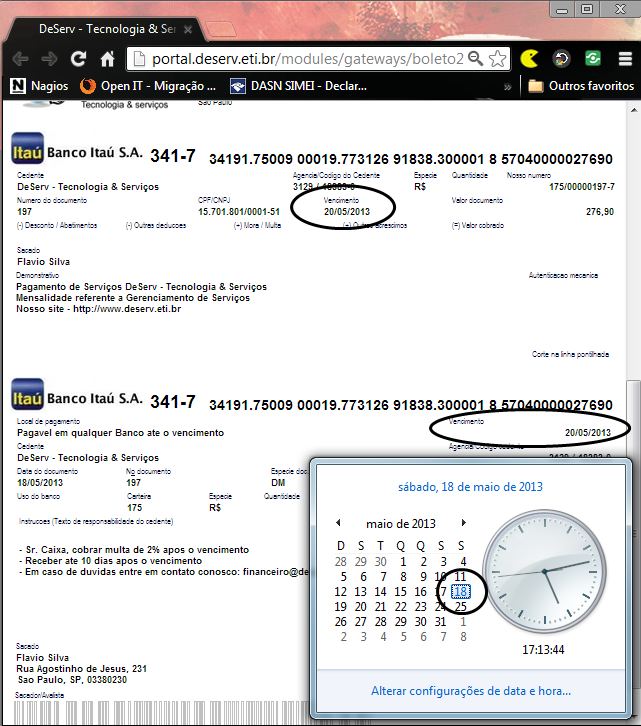This screenshot has height=726, width=641.
Task: Click the lower boleto digitable line number
Action: [411, 405]
